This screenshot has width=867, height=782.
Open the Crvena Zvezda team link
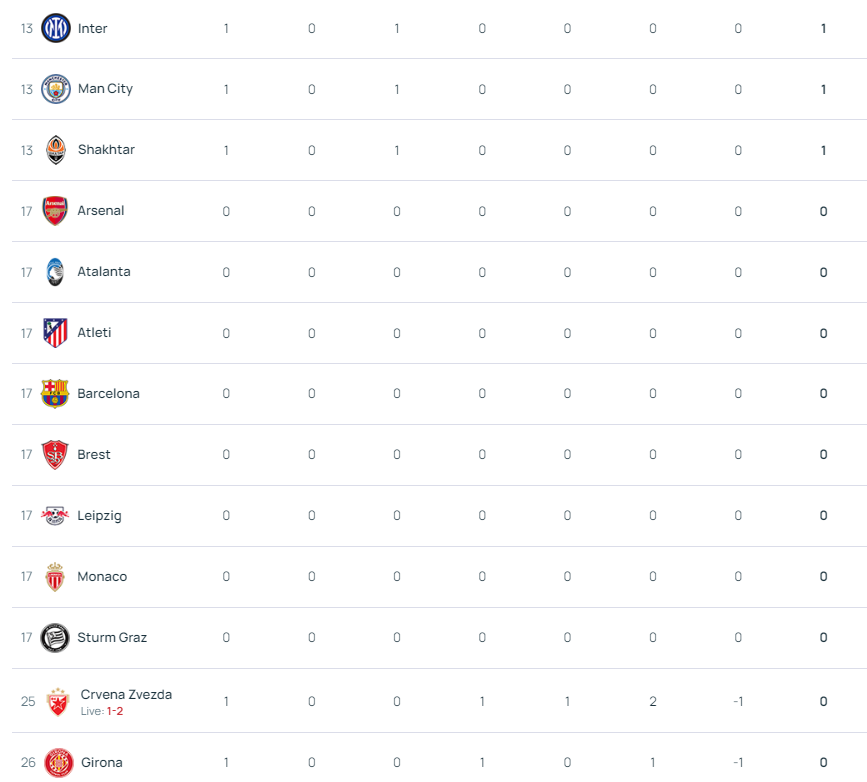[x=126, y=694]
